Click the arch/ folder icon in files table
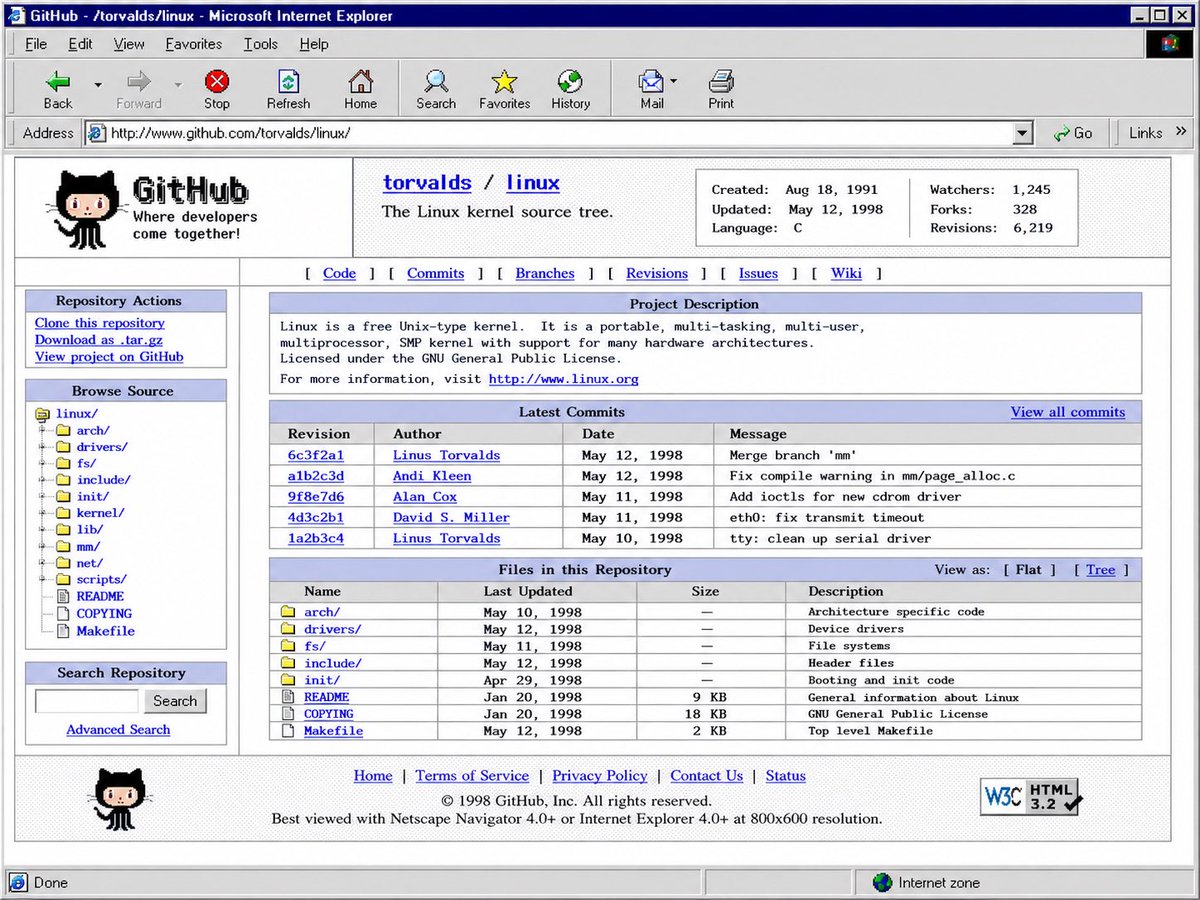The height and width of the screenshot is (900, 1200). tap(288, 611)
